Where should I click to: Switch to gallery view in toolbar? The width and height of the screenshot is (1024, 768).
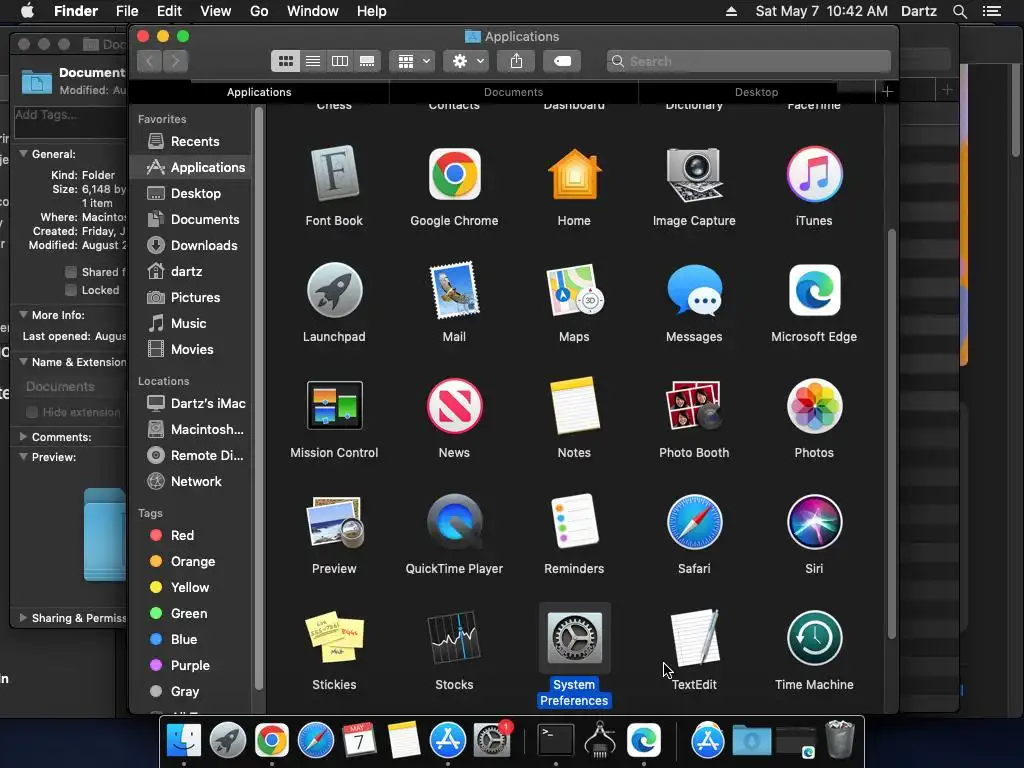click(x=367, y=61)
